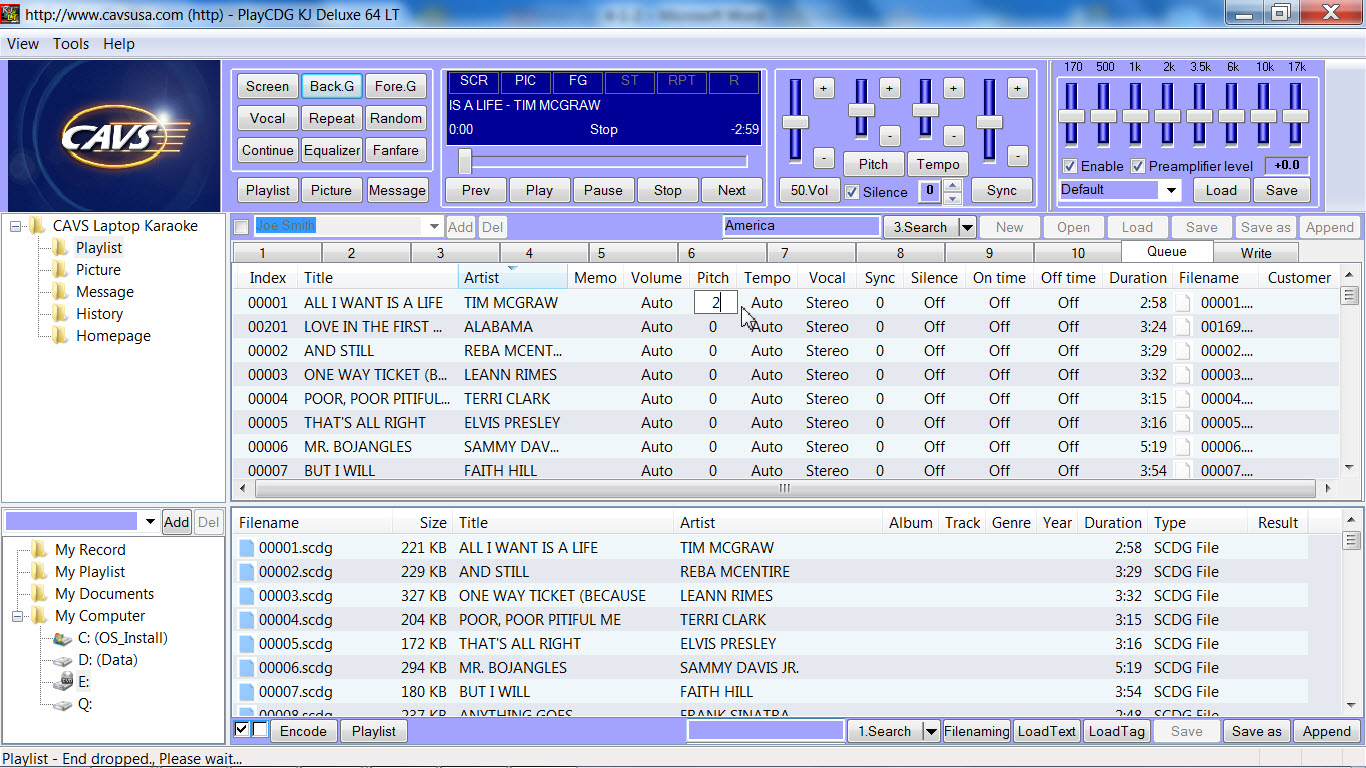Screen dimensions: 1366x768
Task: Collapse the CAVS Laptop Karaoke tree node
Action: [16, 226]
